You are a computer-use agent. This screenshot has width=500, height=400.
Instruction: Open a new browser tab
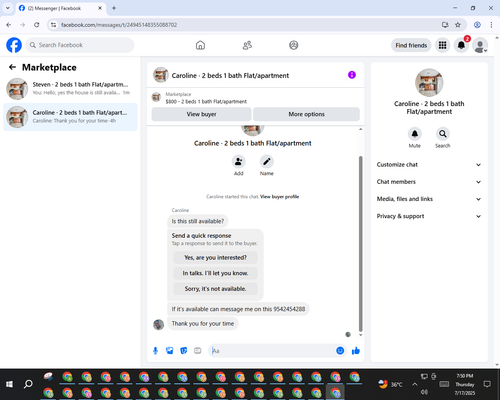pos(114,8)
